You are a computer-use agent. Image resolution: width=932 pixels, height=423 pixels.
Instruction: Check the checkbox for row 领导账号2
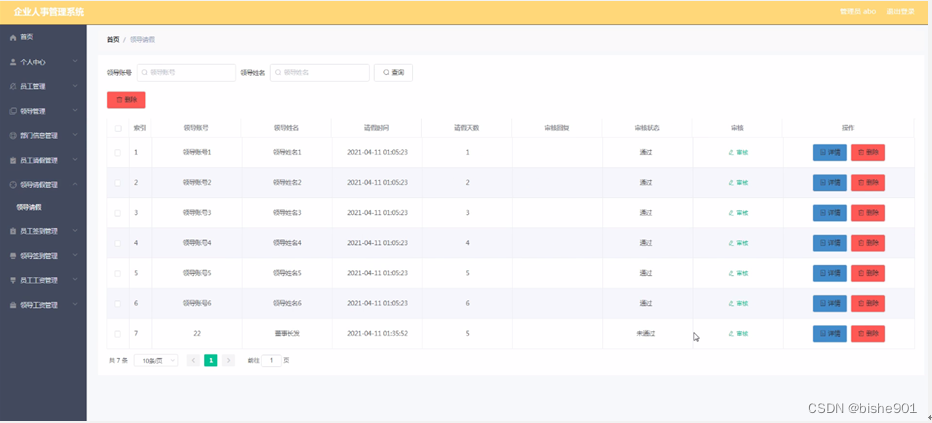[118, 183]
